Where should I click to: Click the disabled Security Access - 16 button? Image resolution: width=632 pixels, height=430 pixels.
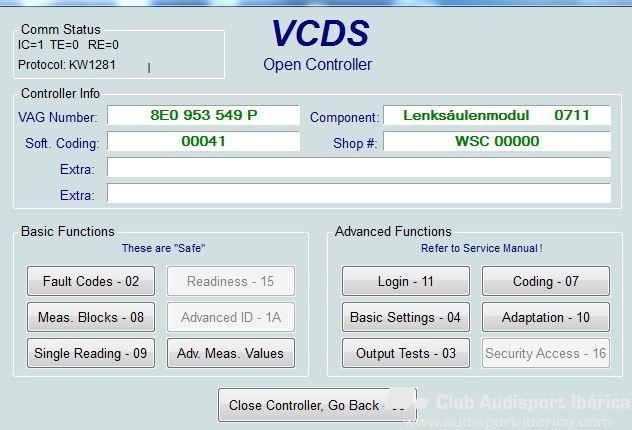pyautogui.click(x=546, y=353)
